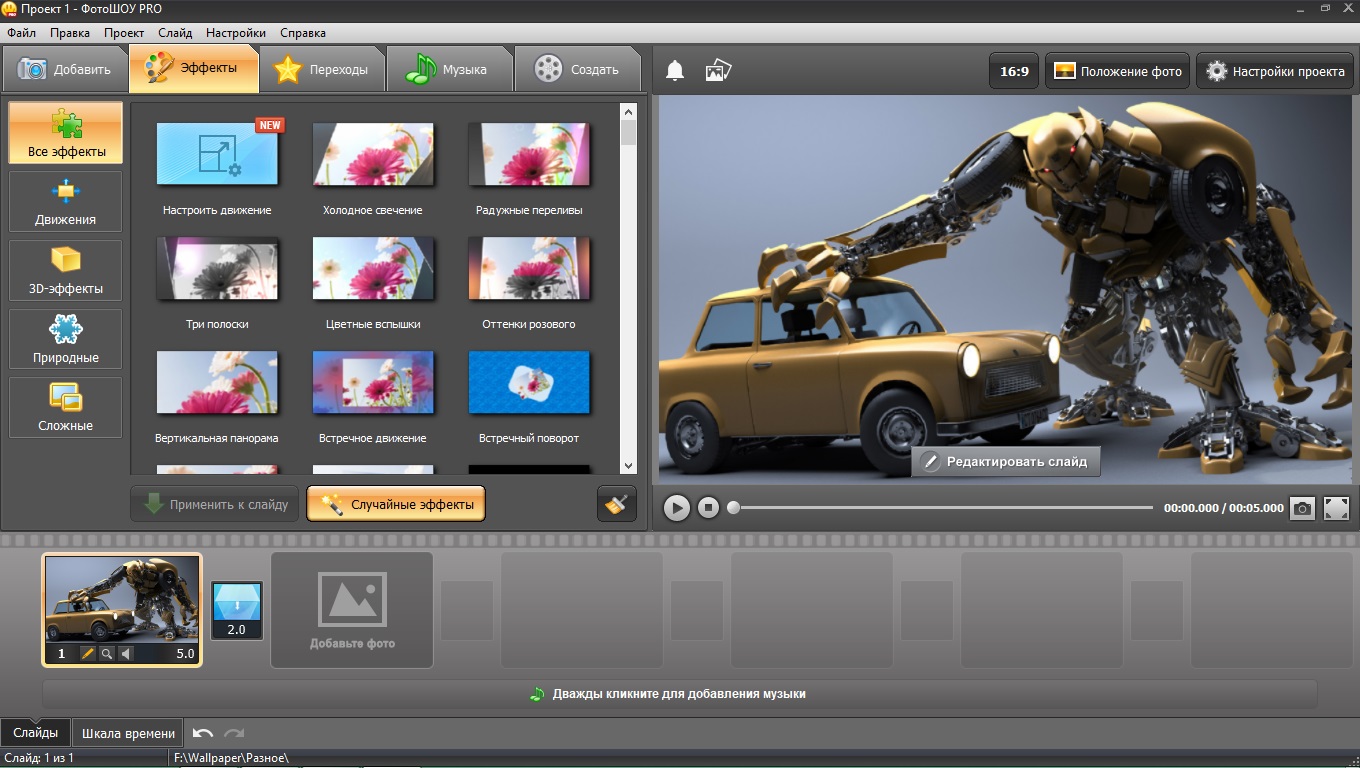The width and height of the screenshot is (1360, 768).
Task: Choose the Вертикальная панорама effect
Action: (217, 382)
